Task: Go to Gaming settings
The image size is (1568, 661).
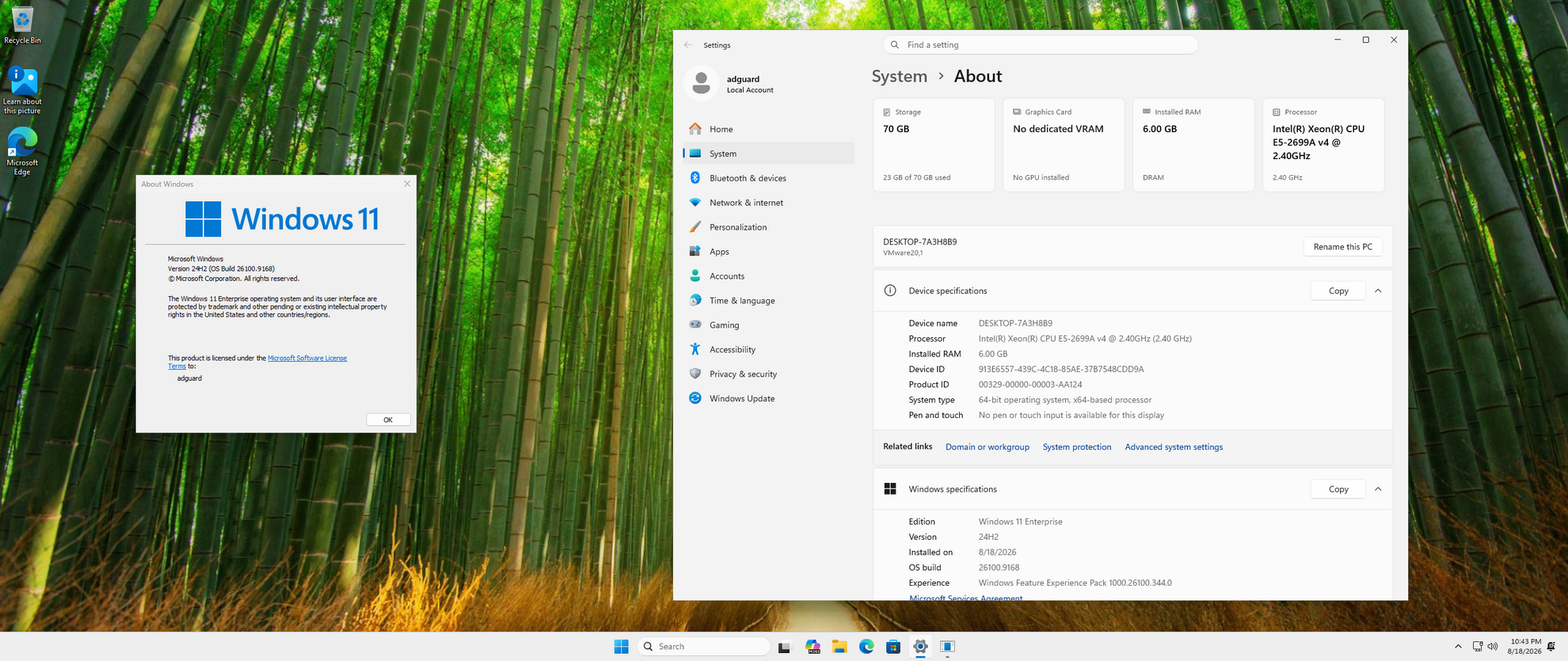Action: coord(768,325)
